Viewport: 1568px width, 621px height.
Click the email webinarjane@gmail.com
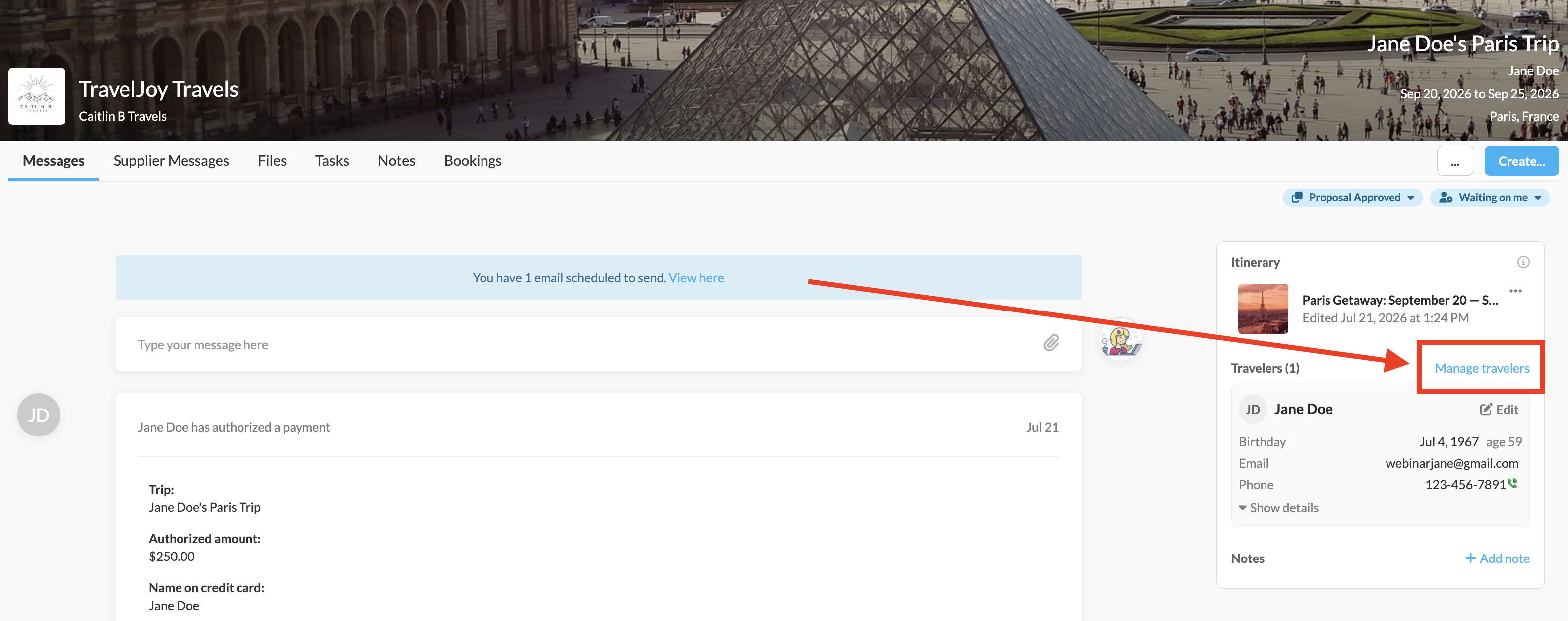coord(1452,463)
